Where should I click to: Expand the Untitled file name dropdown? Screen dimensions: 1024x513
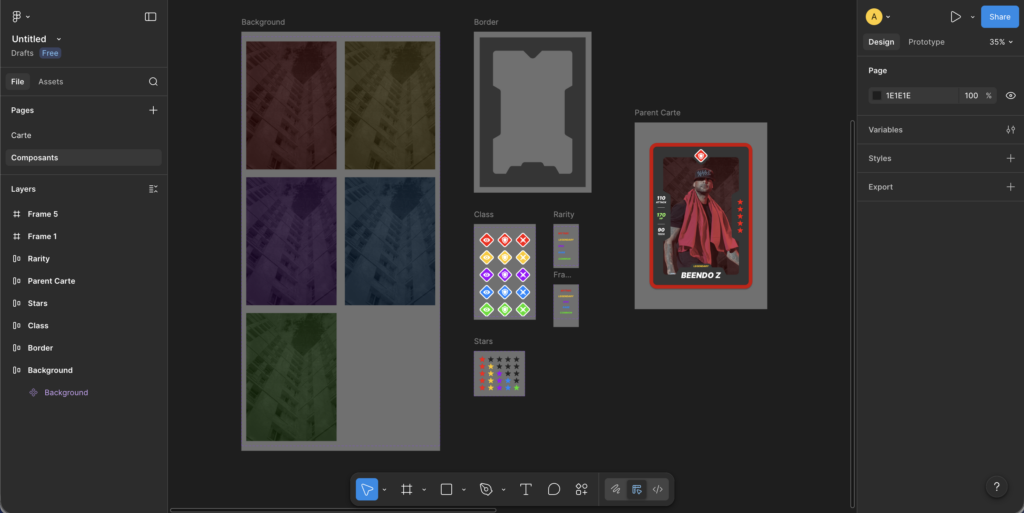[59, 39]
